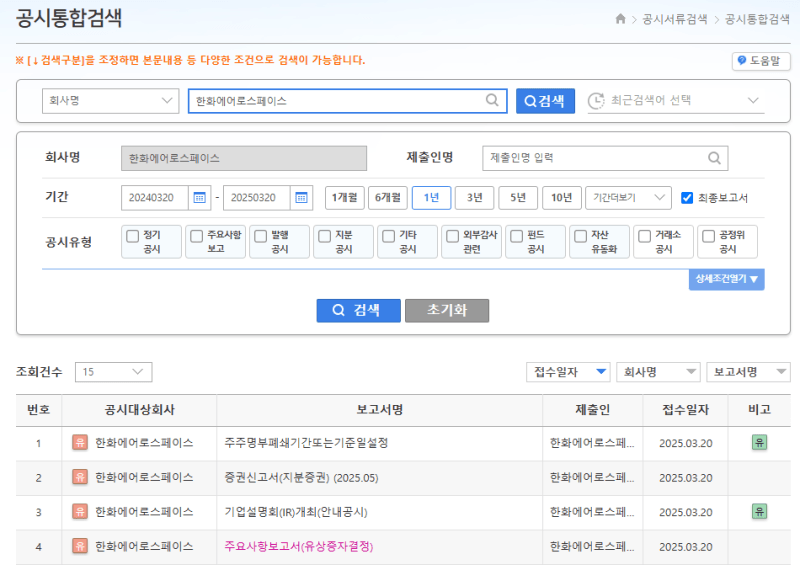Click the lower 검색 button beside 초기화
The height and width of the screenshot is (565, 800).
(358, 310)
